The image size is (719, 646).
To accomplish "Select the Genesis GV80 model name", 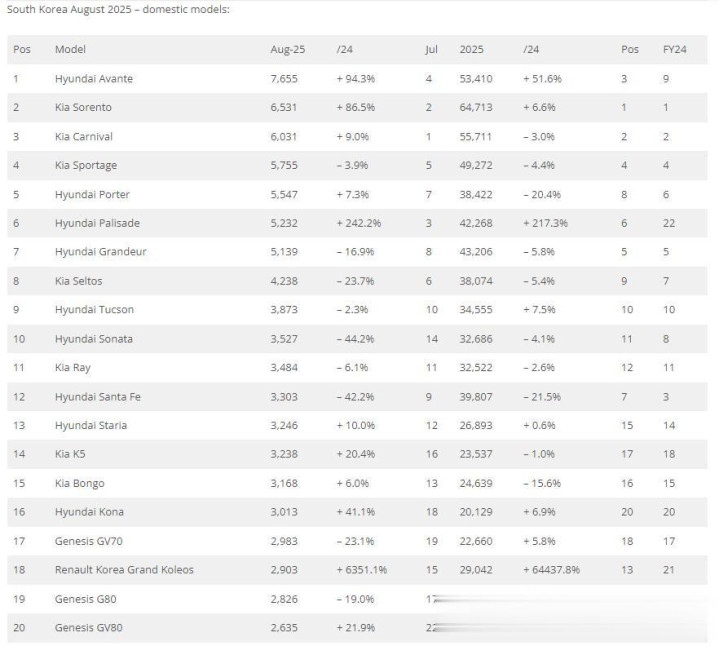I will coord(89,627).
